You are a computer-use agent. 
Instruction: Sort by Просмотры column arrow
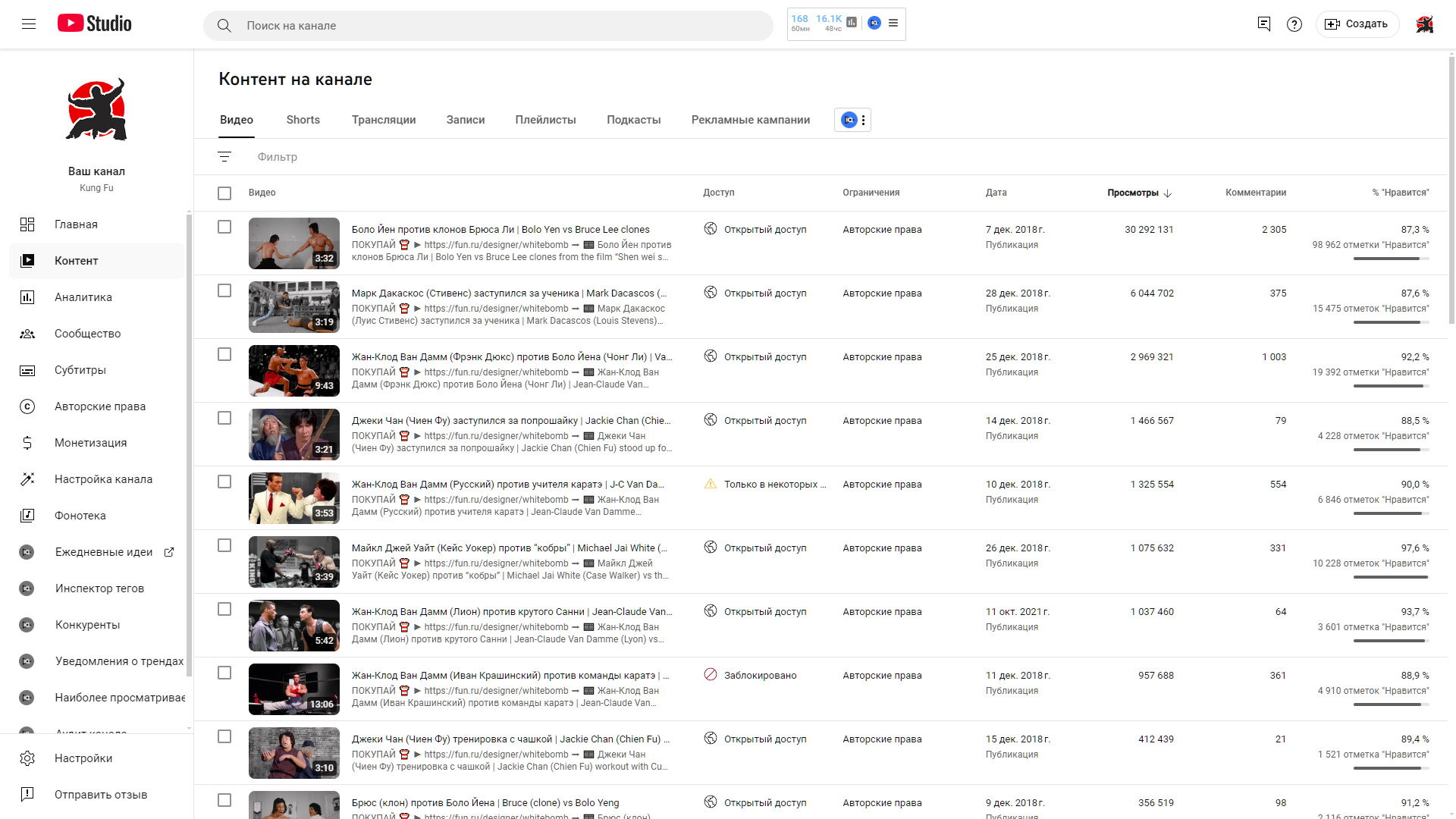(x=1168, y=193)
